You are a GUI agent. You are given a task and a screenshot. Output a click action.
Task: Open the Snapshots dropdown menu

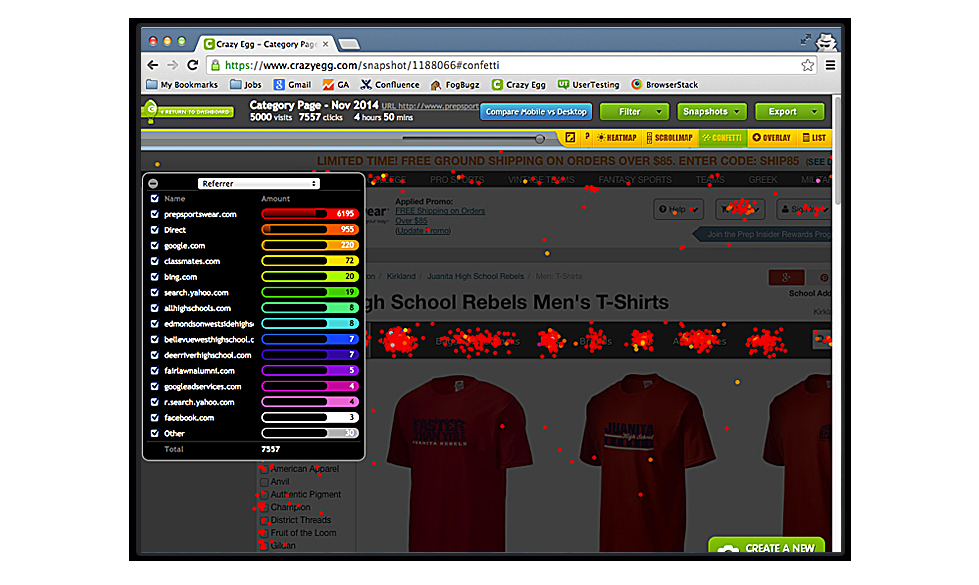click(712, 112)
